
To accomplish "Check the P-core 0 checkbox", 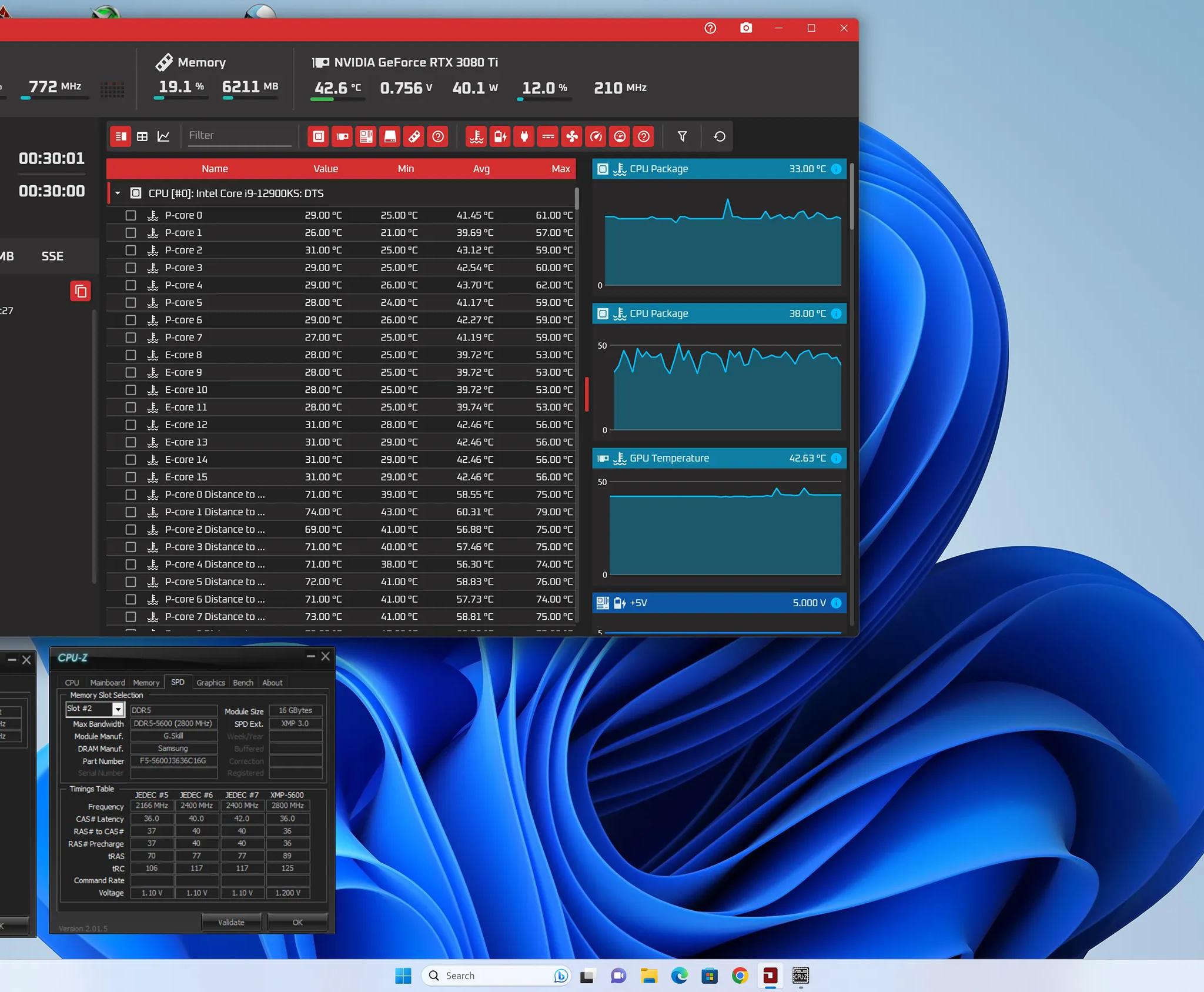I will pyautogui.click(x=131, y=215).
